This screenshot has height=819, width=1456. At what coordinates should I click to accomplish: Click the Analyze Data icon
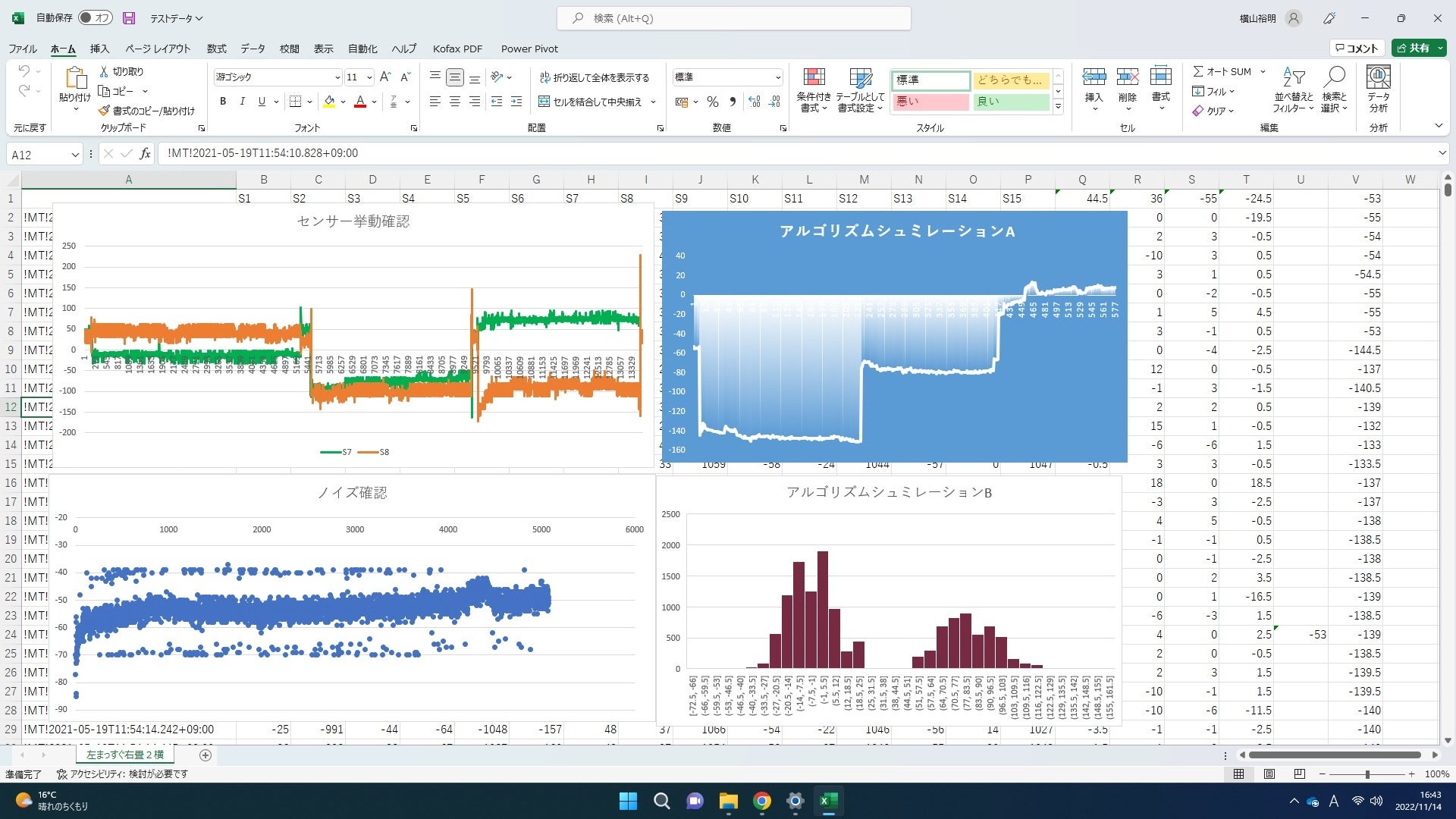coord(1378,78)
